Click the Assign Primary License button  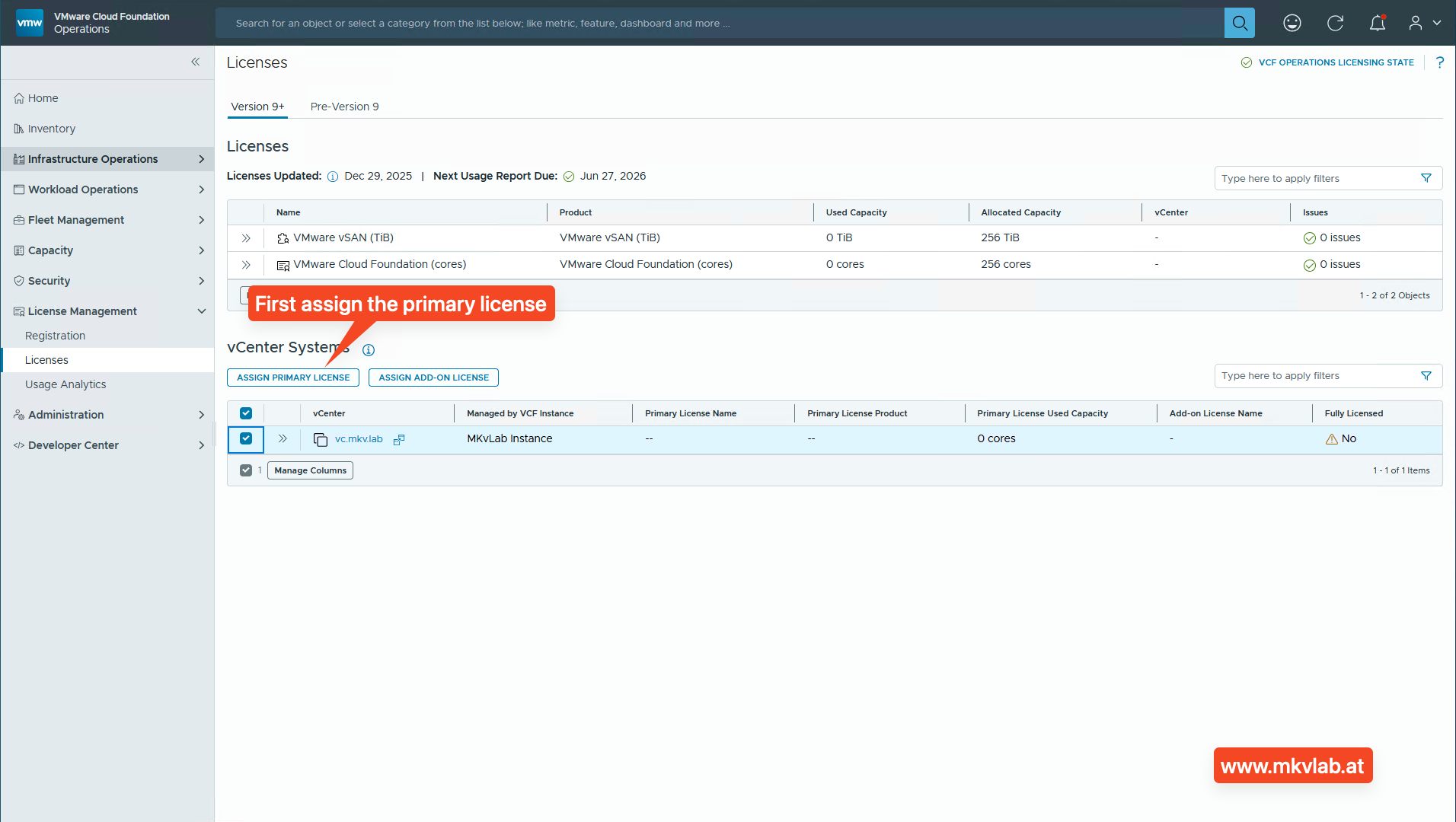pyautogui.click(x=292, y=377)
